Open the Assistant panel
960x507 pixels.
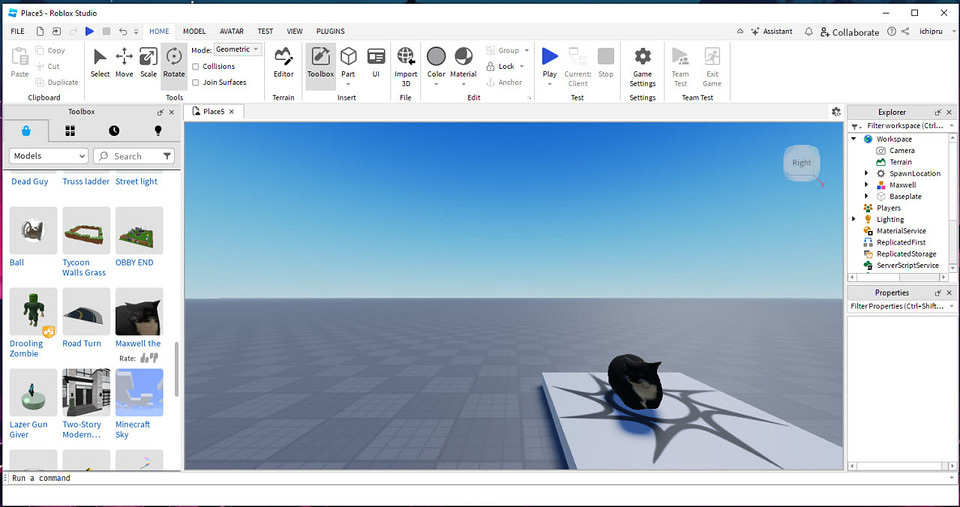tap(771, 31)
